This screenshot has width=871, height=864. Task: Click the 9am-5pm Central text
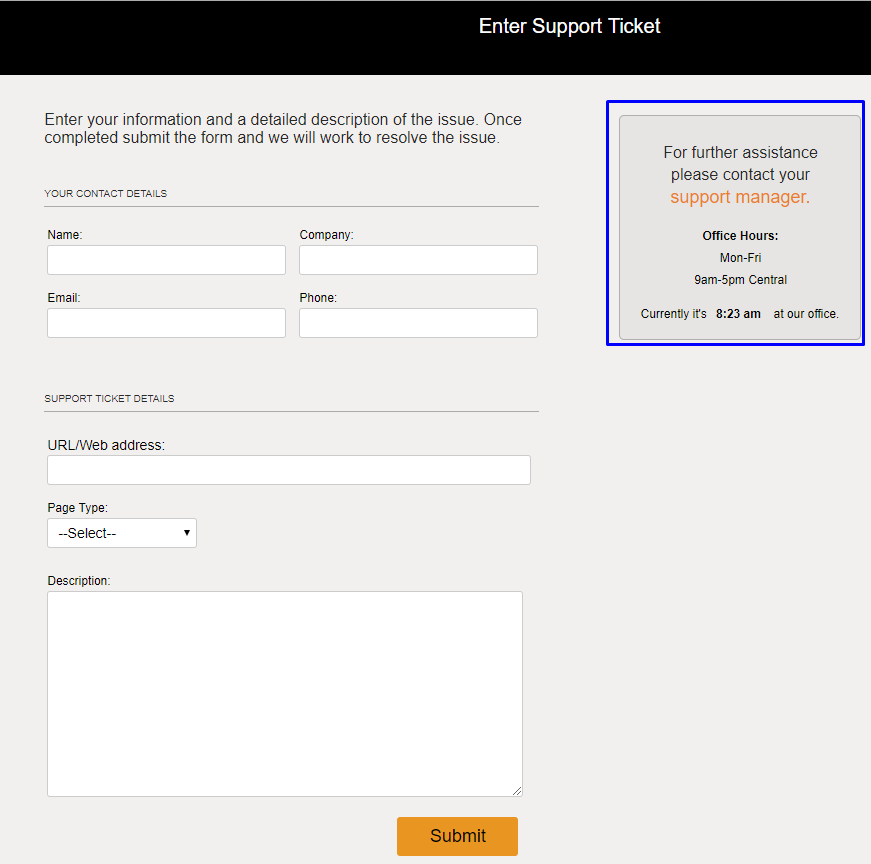(740, 279)
